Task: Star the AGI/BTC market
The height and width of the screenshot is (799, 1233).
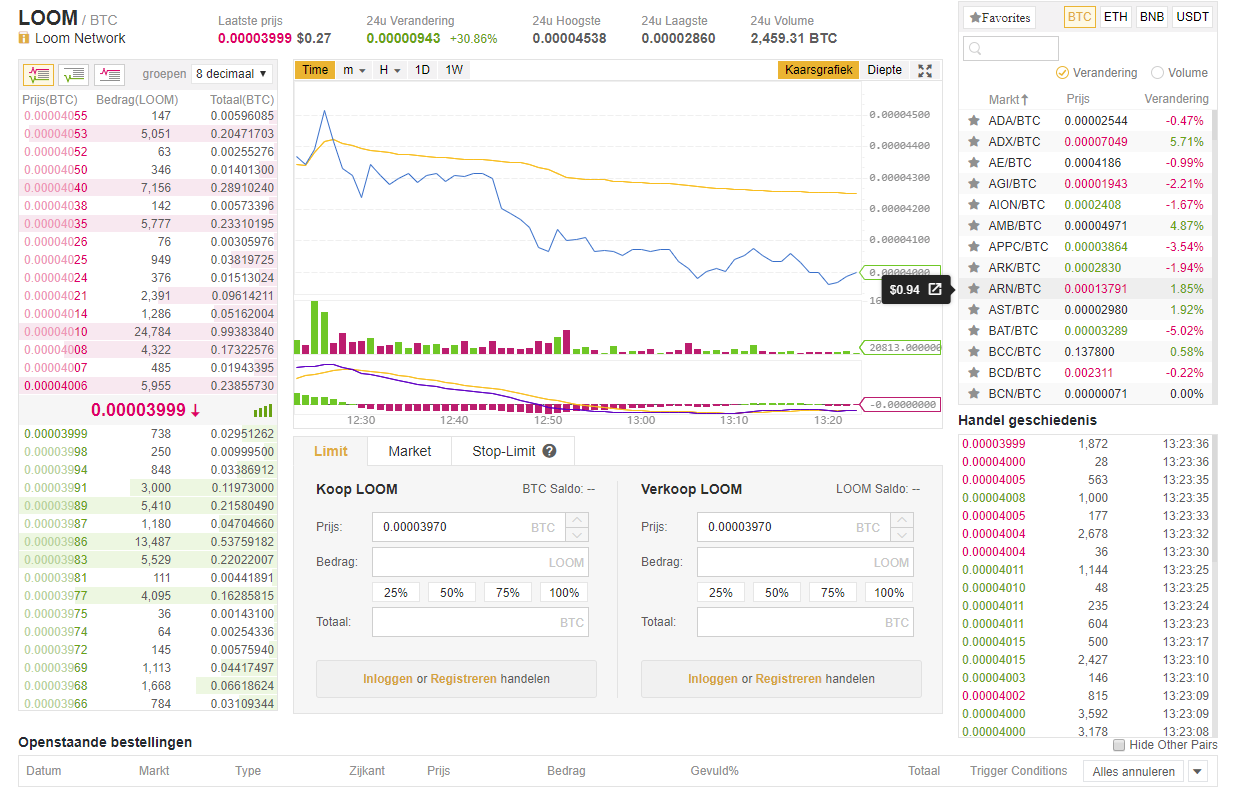Action: (974, 184)
